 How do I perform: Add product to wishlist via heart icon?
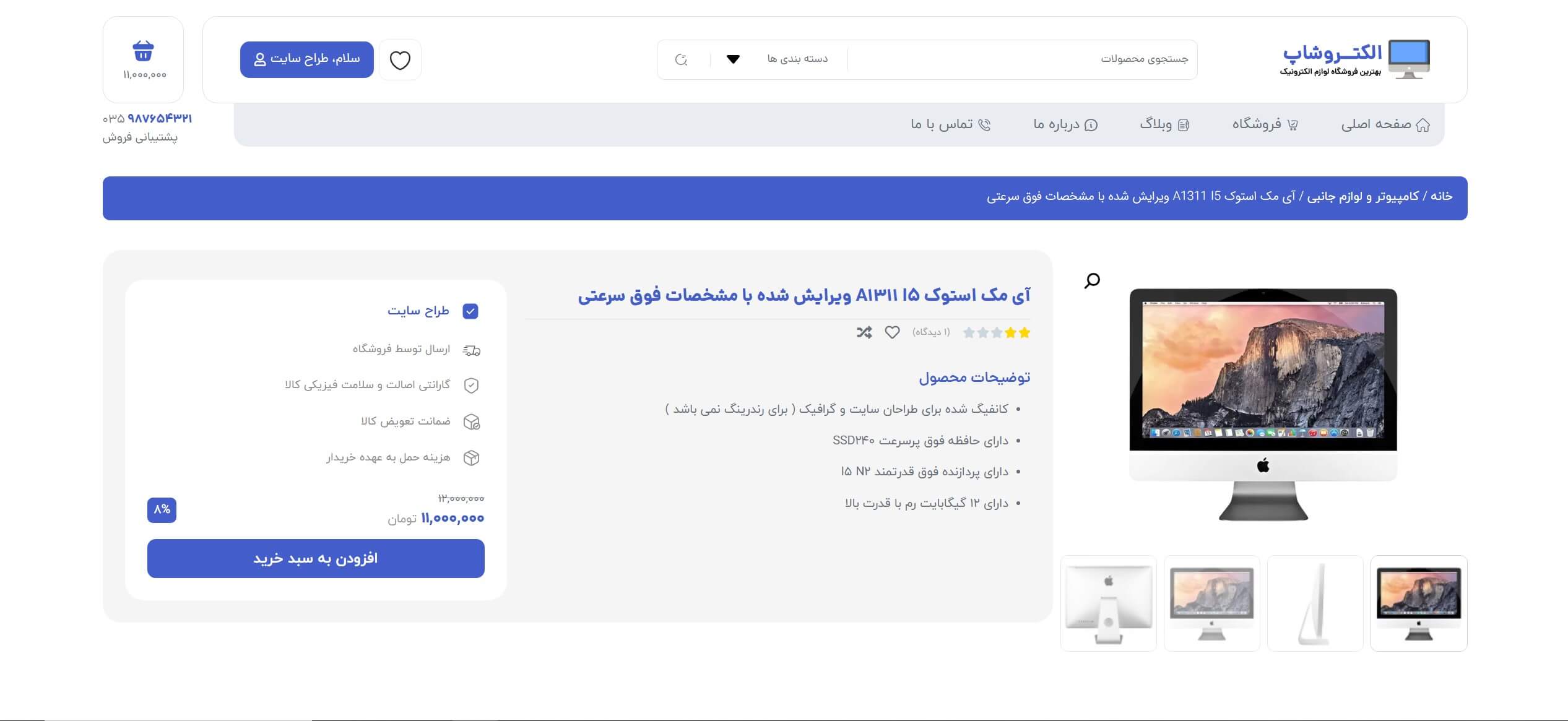click(x=892, y=332)
